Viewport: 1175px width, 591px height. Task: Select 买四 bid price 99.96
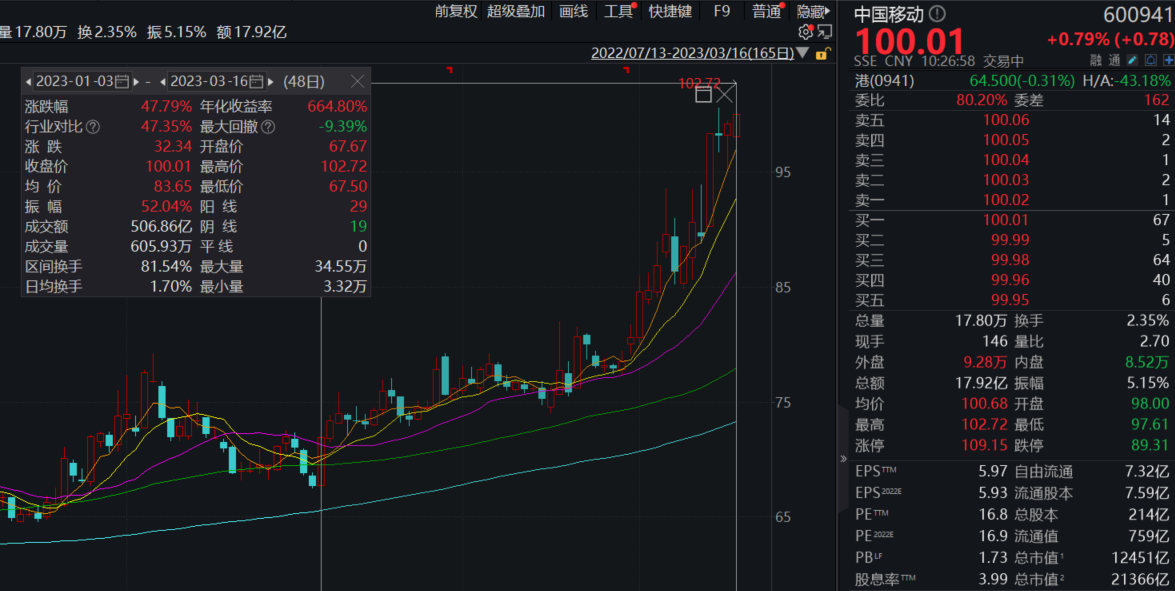click(x=1010, y=280)
